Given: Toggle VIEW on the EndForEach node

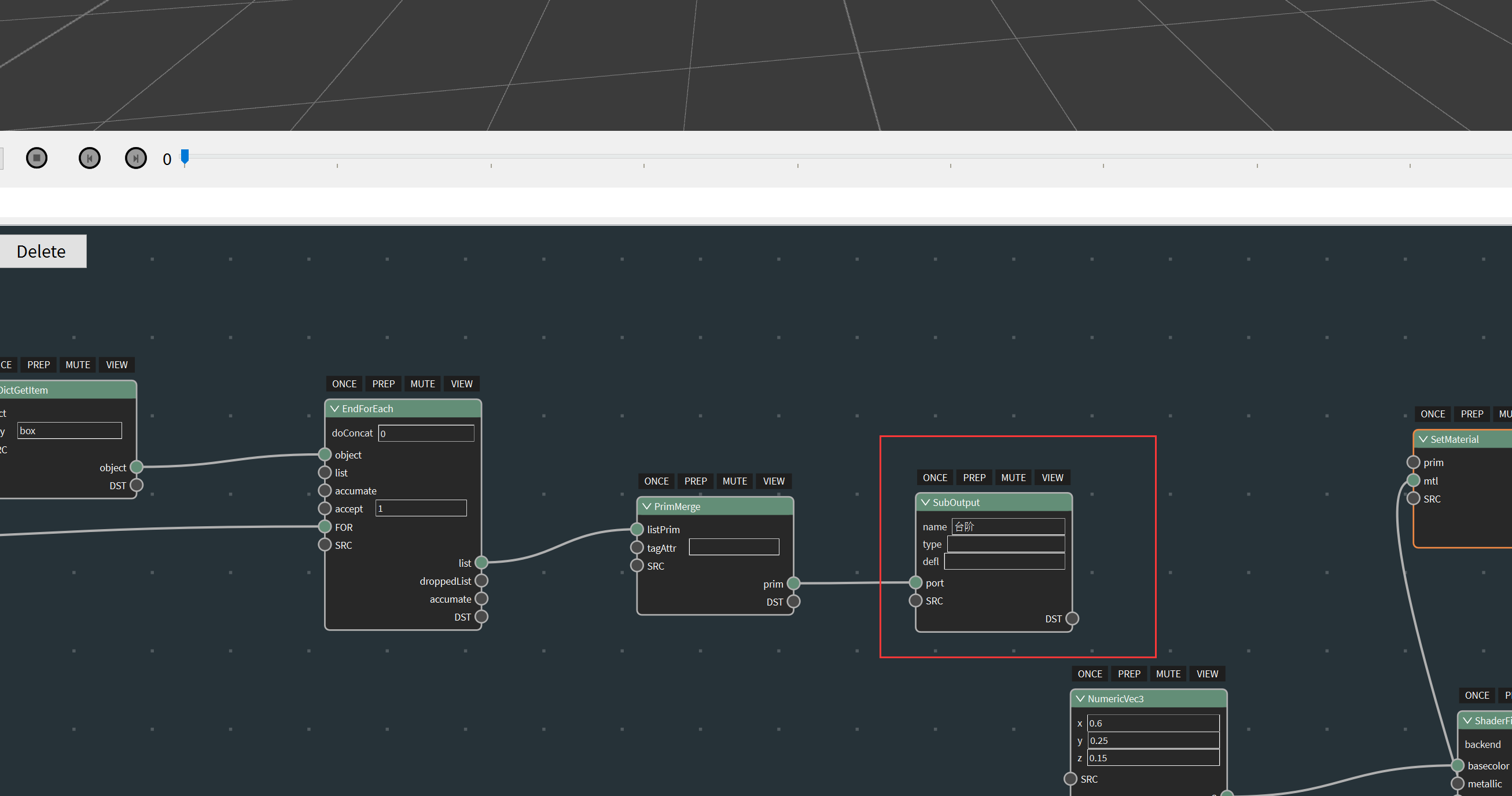Looking at the screenshot, I should click(461, 384).
